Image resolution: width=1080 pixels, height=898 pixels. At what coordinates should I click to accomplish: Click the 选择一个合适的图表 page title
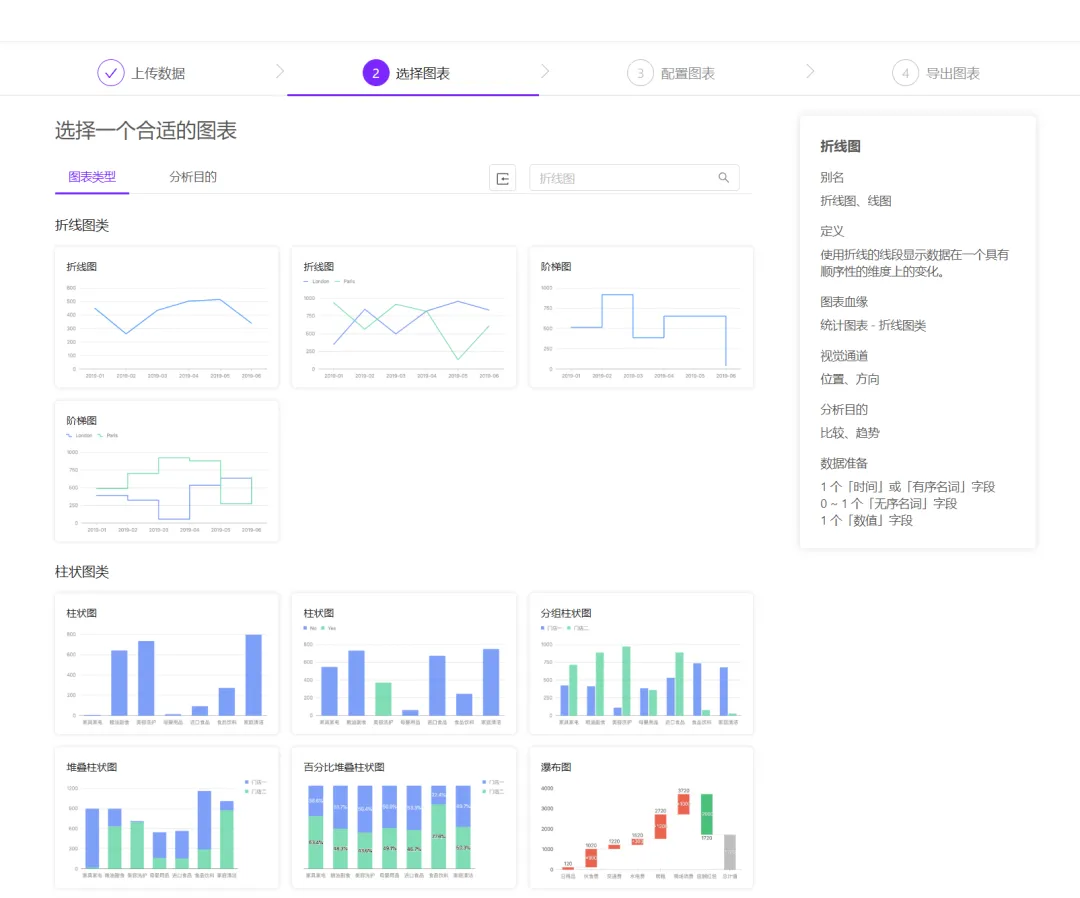(x=146, y=130)
